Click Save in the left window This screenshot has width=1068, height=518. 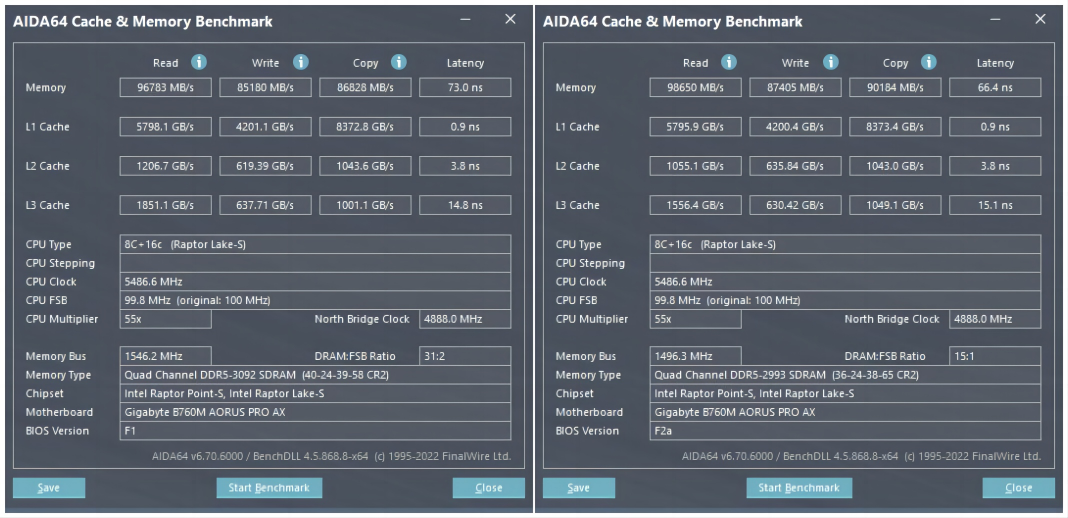[x=49, y=488]
